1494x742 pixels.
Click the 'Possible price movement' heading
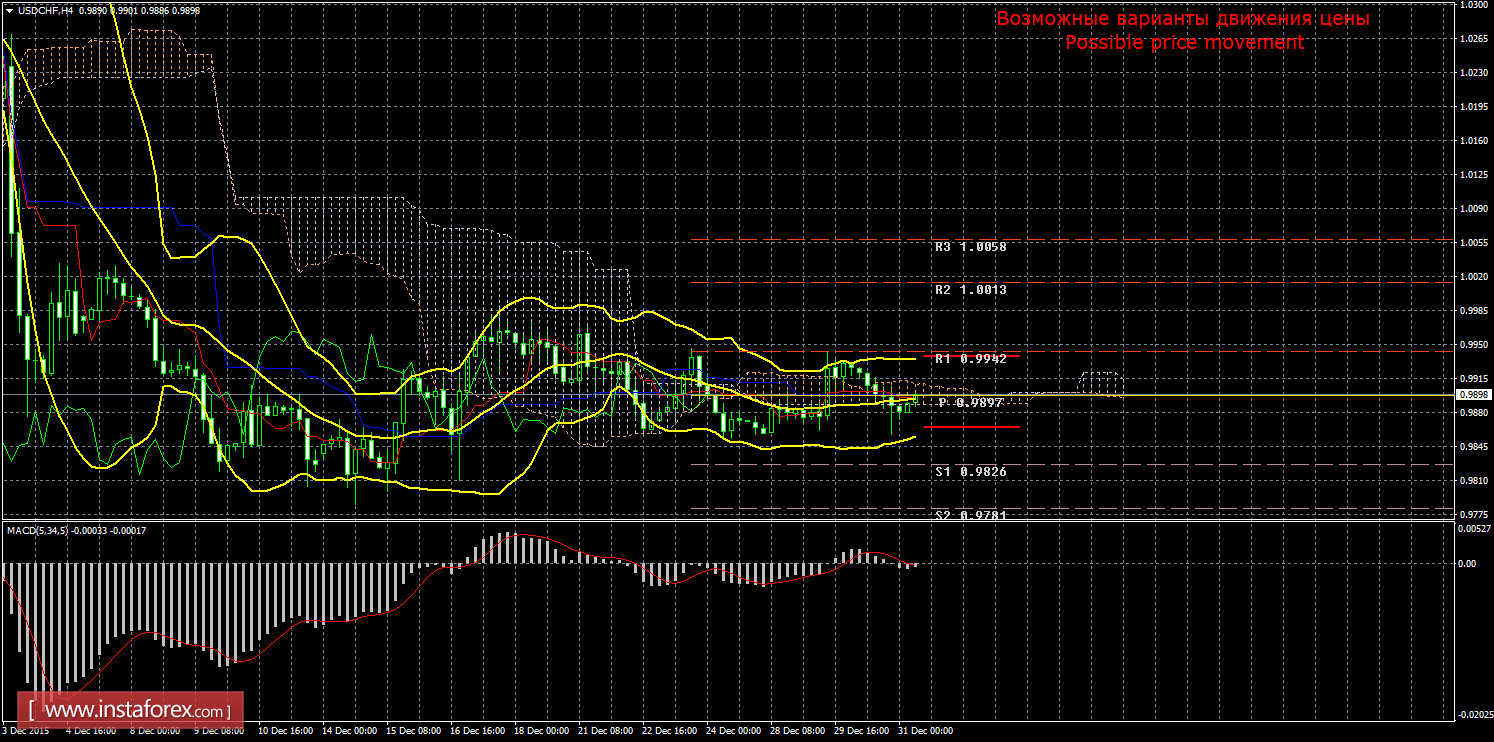1184,42
